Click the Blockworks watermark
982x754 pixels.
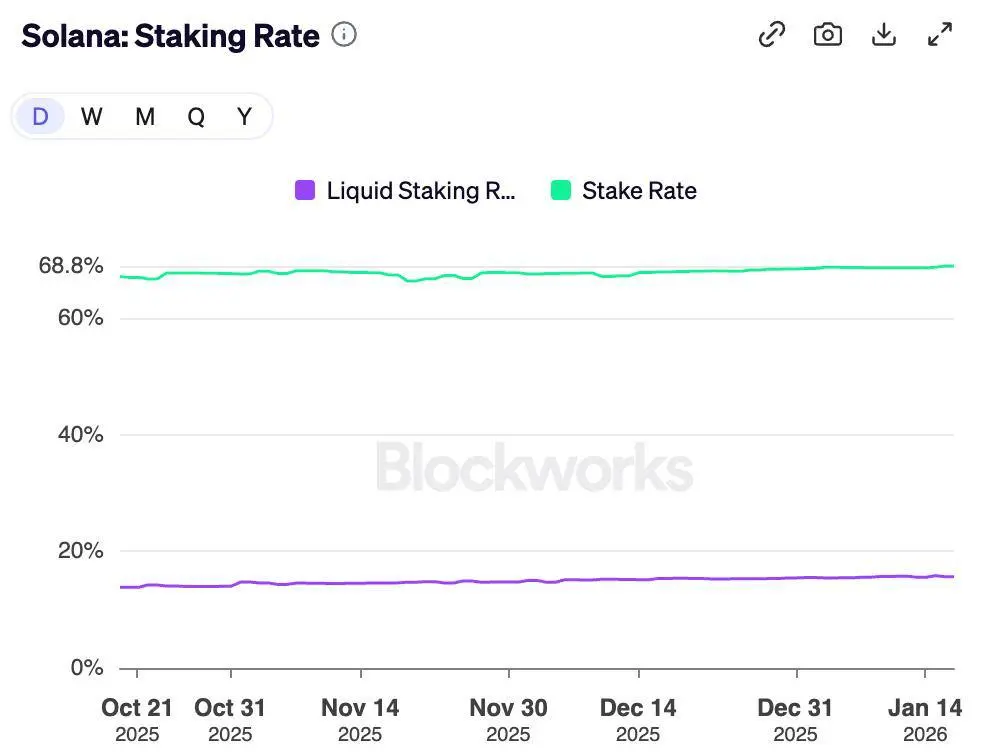534,469
